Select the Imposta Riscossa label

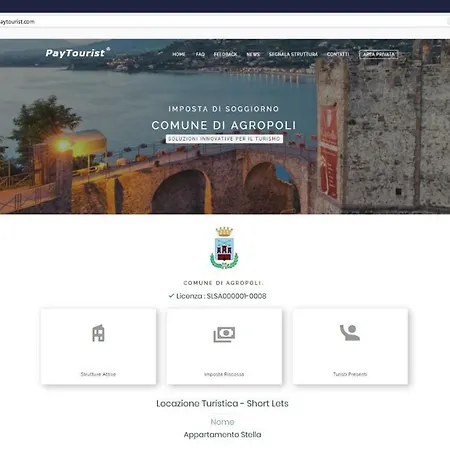(224, 374)
